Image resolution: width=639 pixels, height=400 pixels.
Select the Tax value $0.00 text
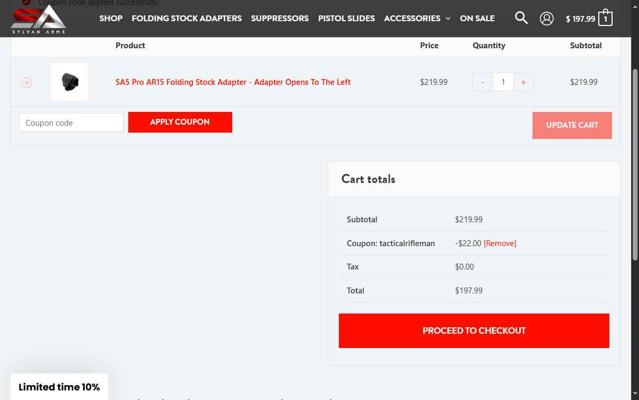tap(464, 267)
